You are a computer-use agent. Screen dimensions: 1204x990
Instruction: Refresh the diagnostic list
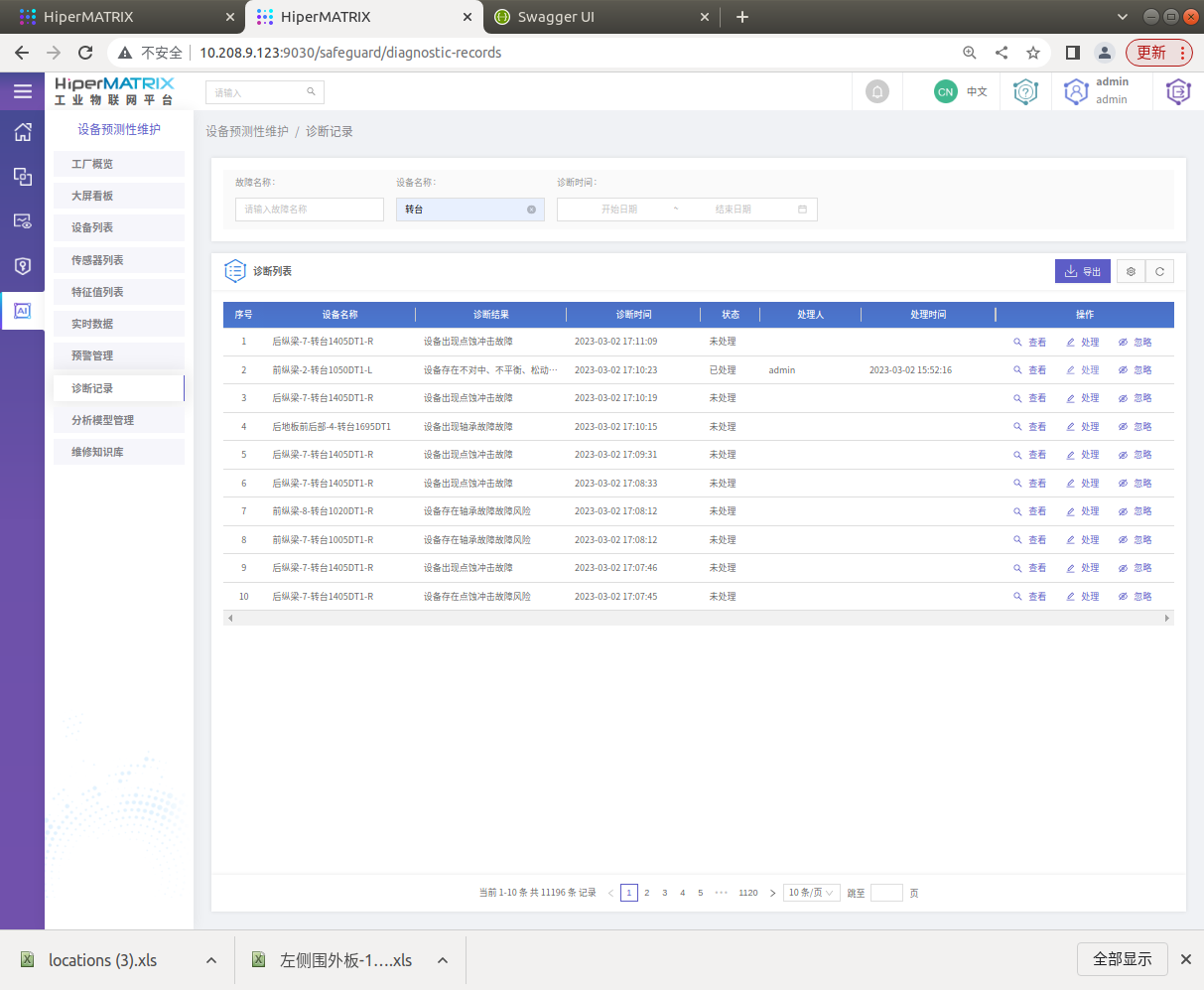(x=1159, y=271)
